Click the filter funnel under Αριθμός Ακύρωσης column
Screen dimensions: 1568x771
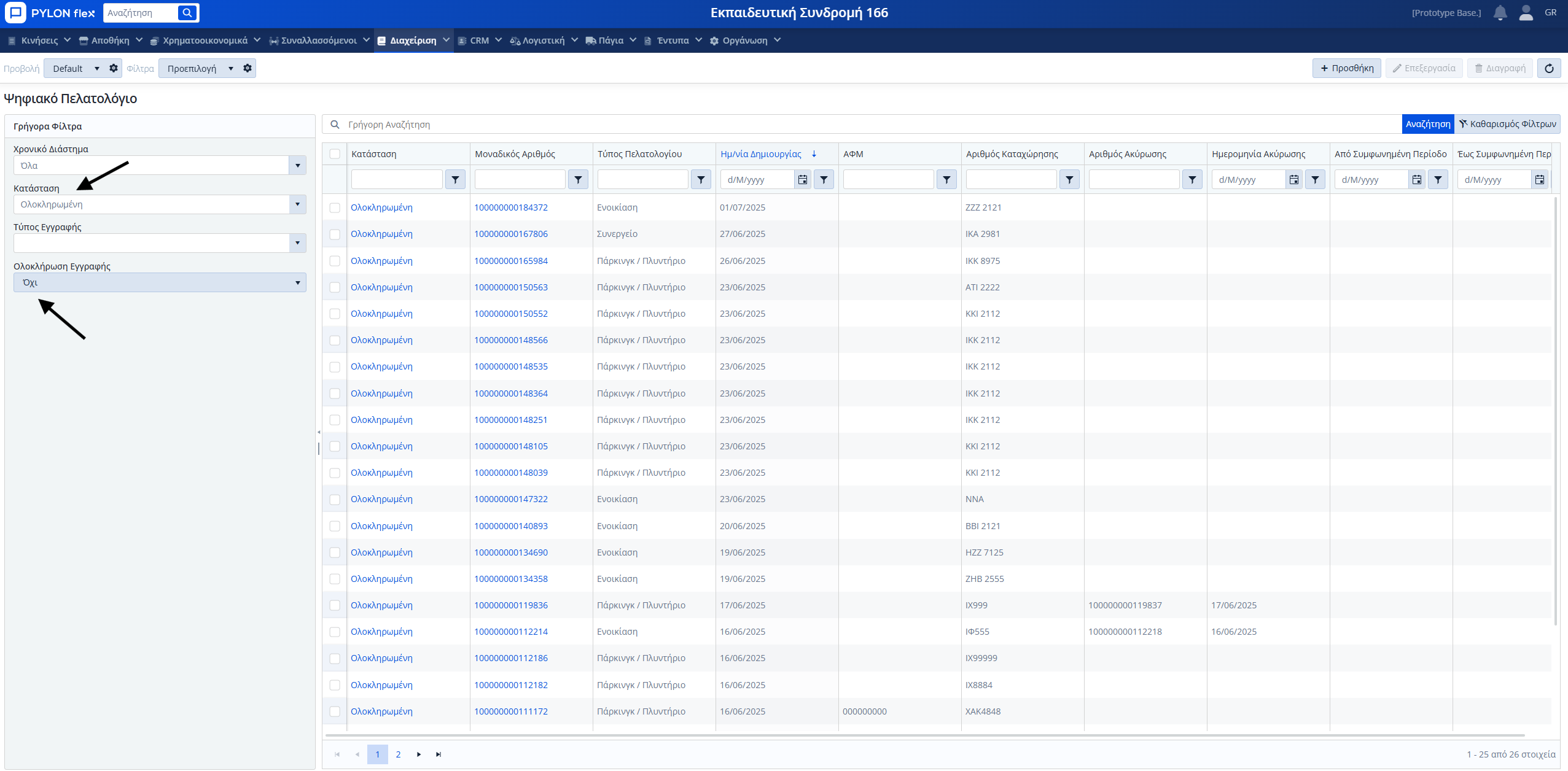tap(1192, 179)
